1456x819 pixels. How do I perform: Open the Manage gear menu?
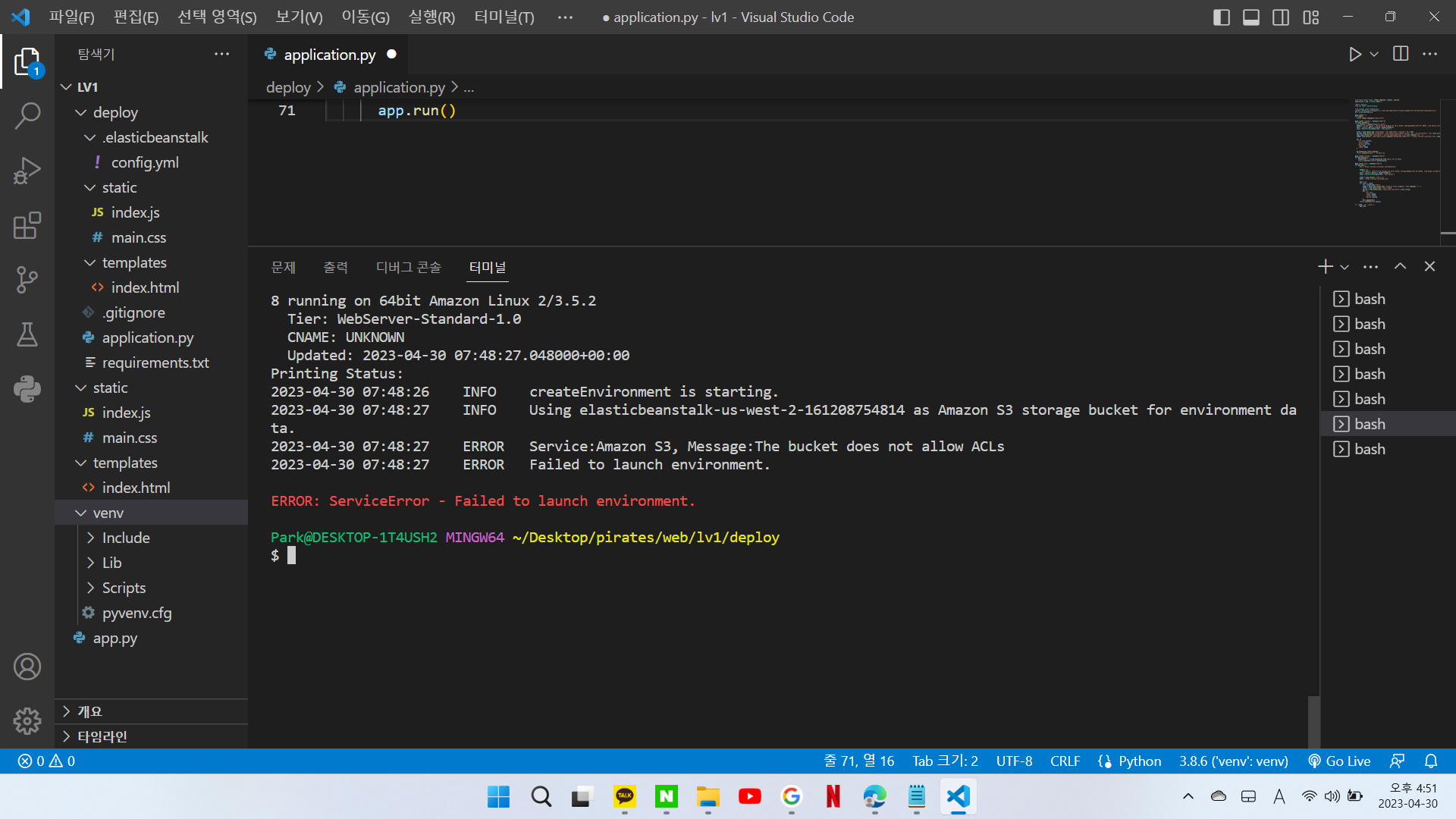[27, 720]
